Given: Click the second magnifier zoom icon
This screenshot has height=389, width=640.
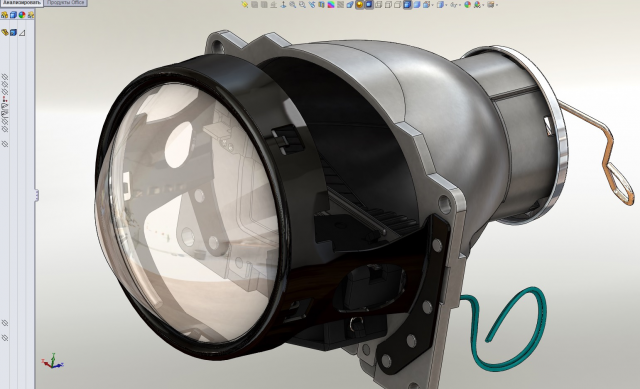Looking at the screenshot, I should 302,5.
